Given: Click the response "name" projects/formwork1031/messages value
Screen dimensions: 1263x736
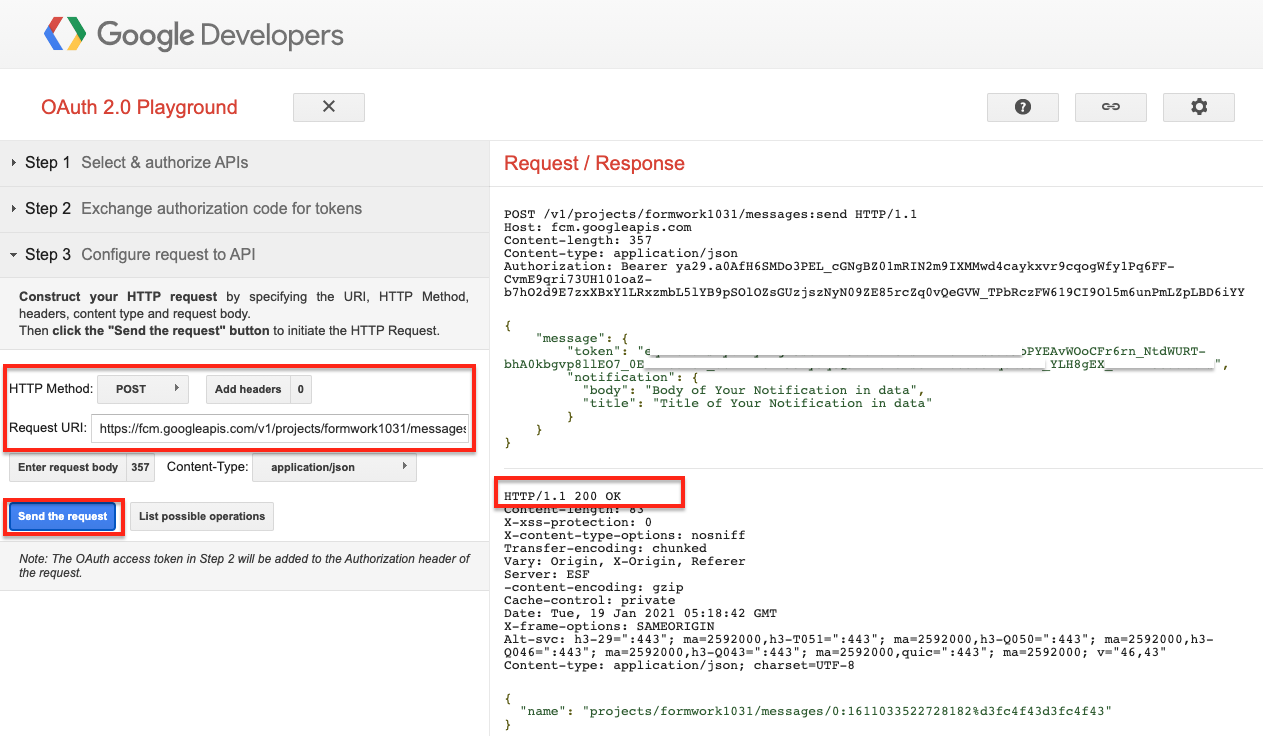Looking at the screenshot, I should (848, 711).
